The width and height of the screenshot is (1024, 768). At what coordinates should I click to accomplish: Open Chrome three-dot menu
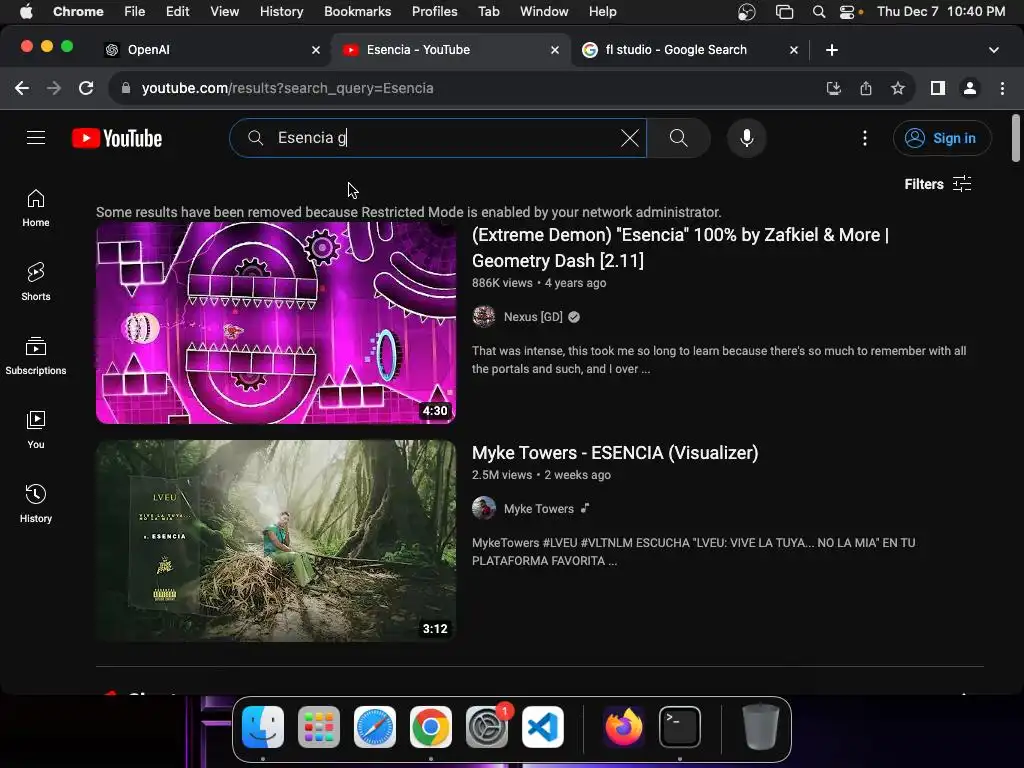tap(1002, 88)
